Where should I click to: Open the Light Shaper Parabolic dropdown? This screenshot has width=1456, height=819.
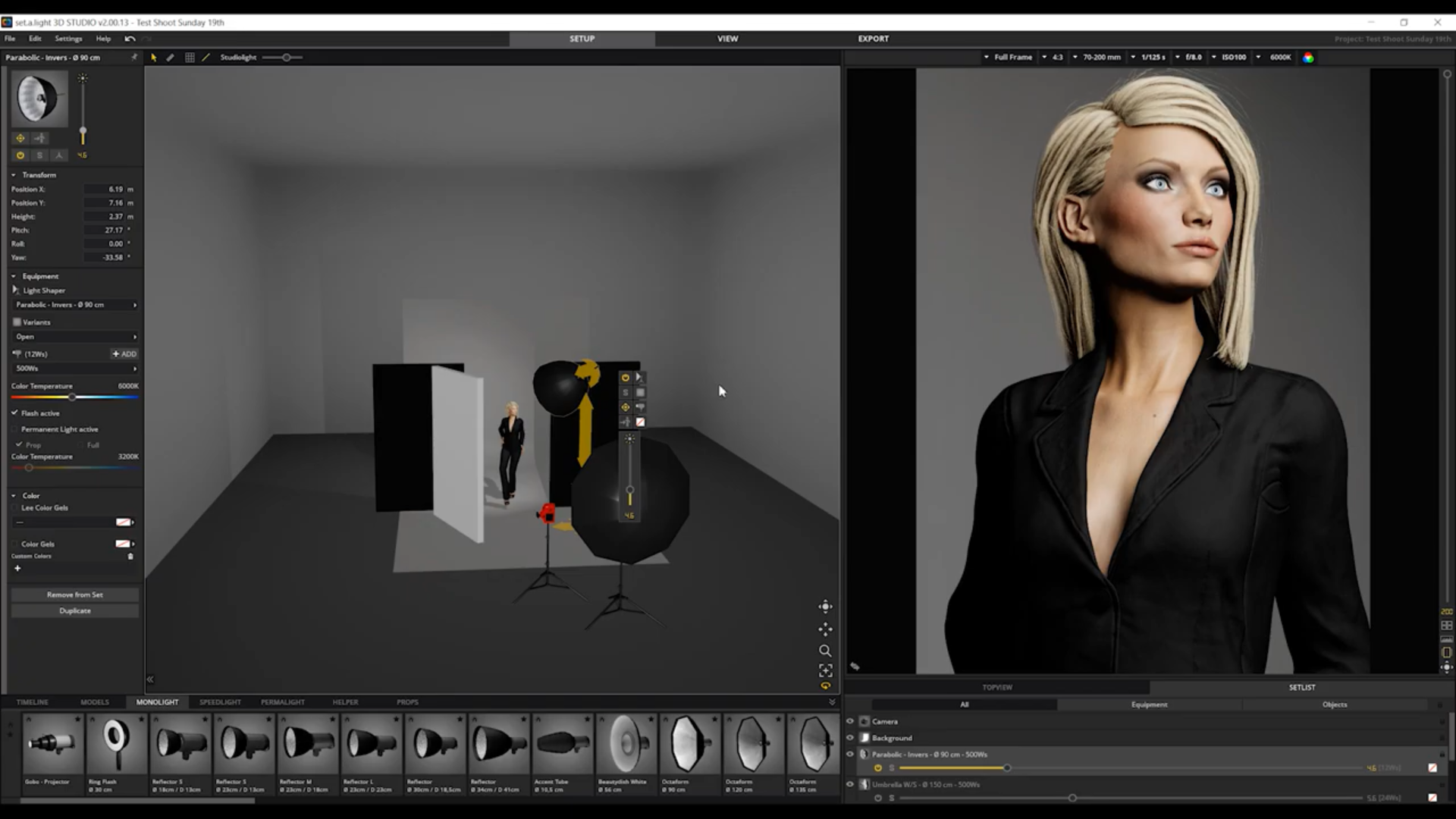[75, 305]
